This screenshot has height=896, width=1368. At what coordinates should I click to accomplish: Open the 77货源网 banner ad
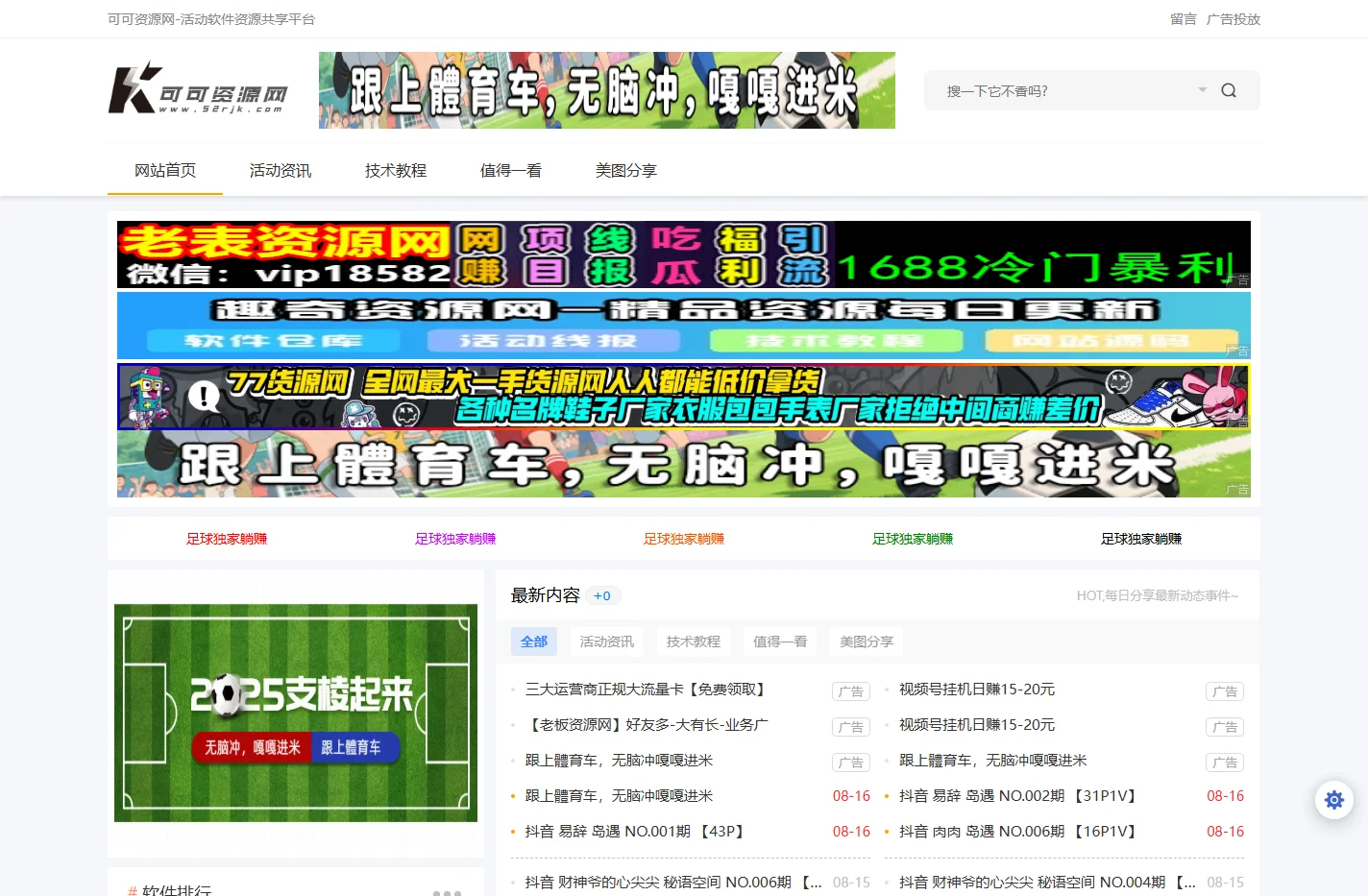[x=684, y=396]
